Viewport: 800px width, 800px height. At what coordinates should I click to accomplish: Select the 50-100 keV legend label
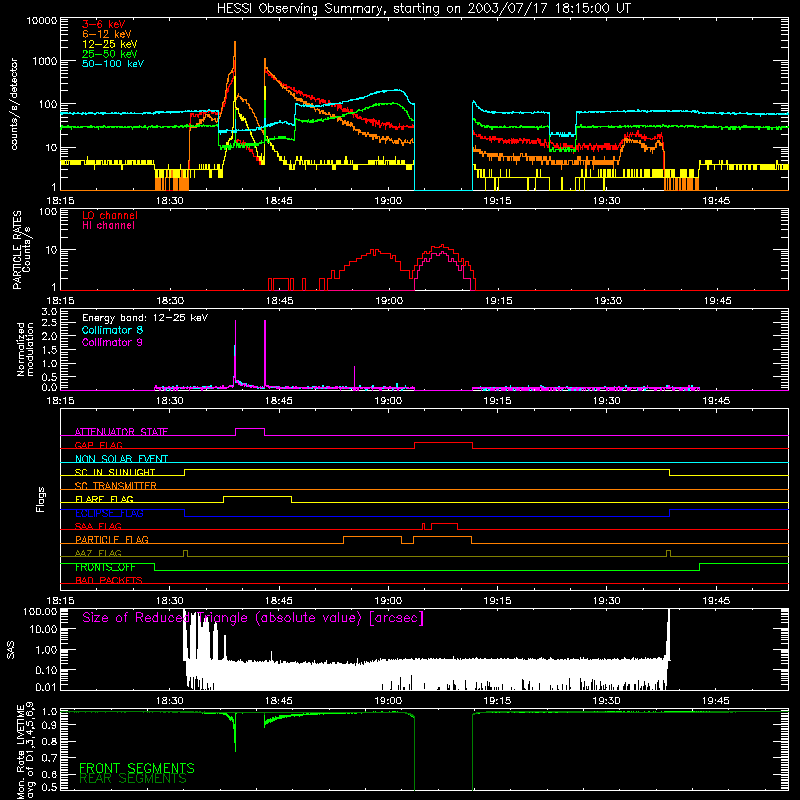click(x=113, y=64)
